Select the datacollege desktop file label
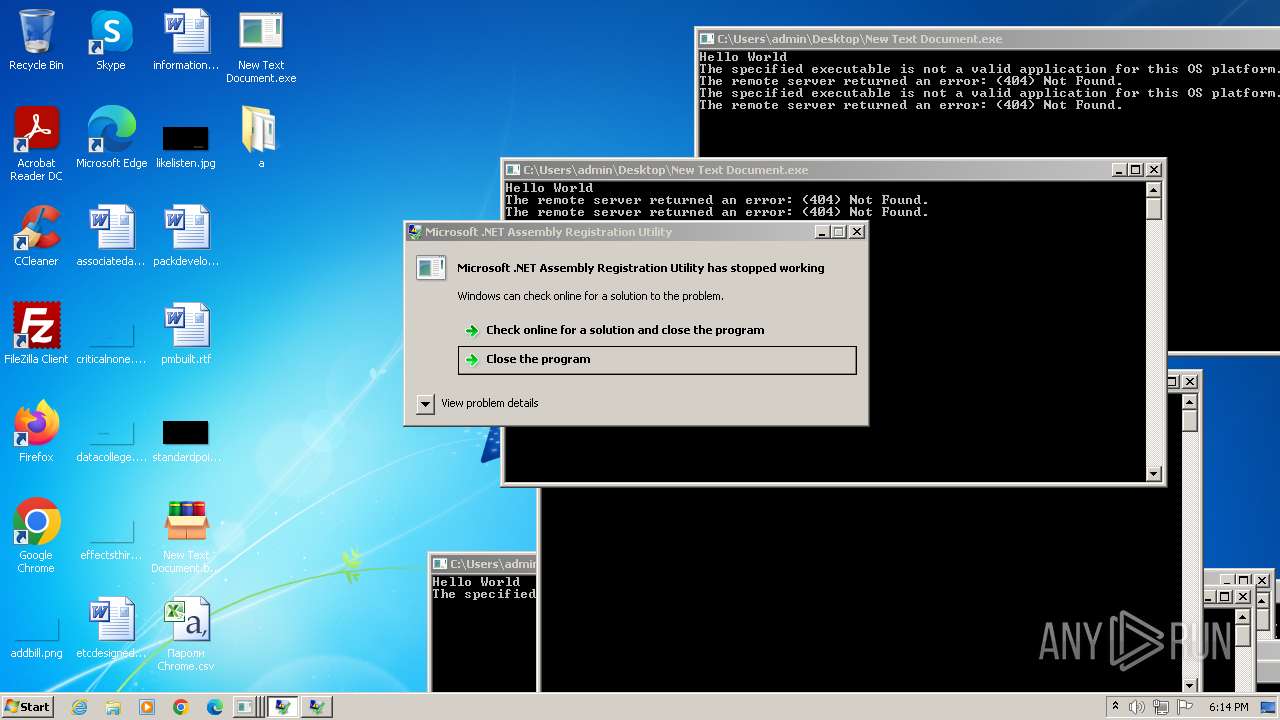This screenshot has width=1280, height=720. point(111,457)
